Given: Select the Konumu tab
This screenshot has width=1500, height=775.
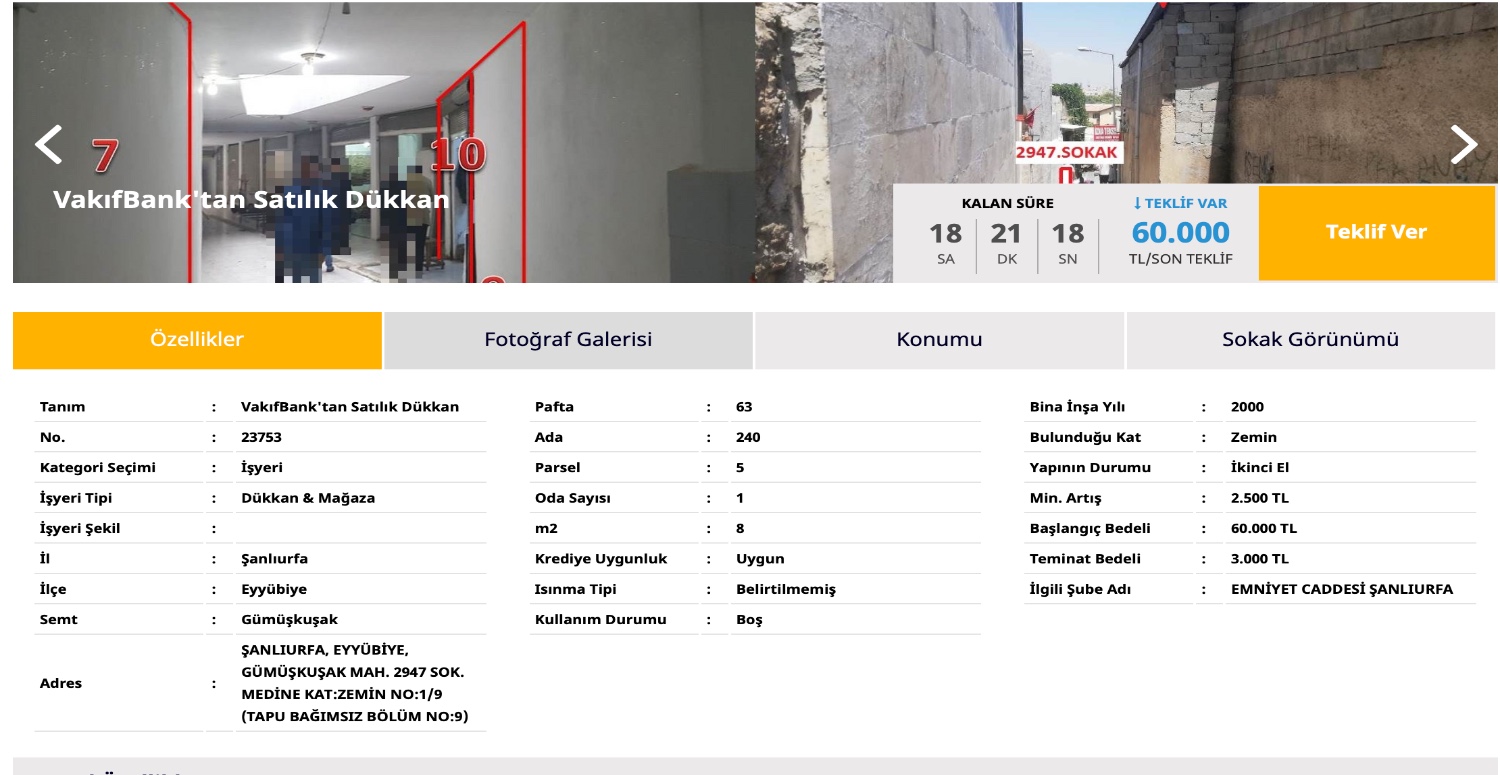Looking at the screenshot, I should pyautogui.click(x=939, y=340).
